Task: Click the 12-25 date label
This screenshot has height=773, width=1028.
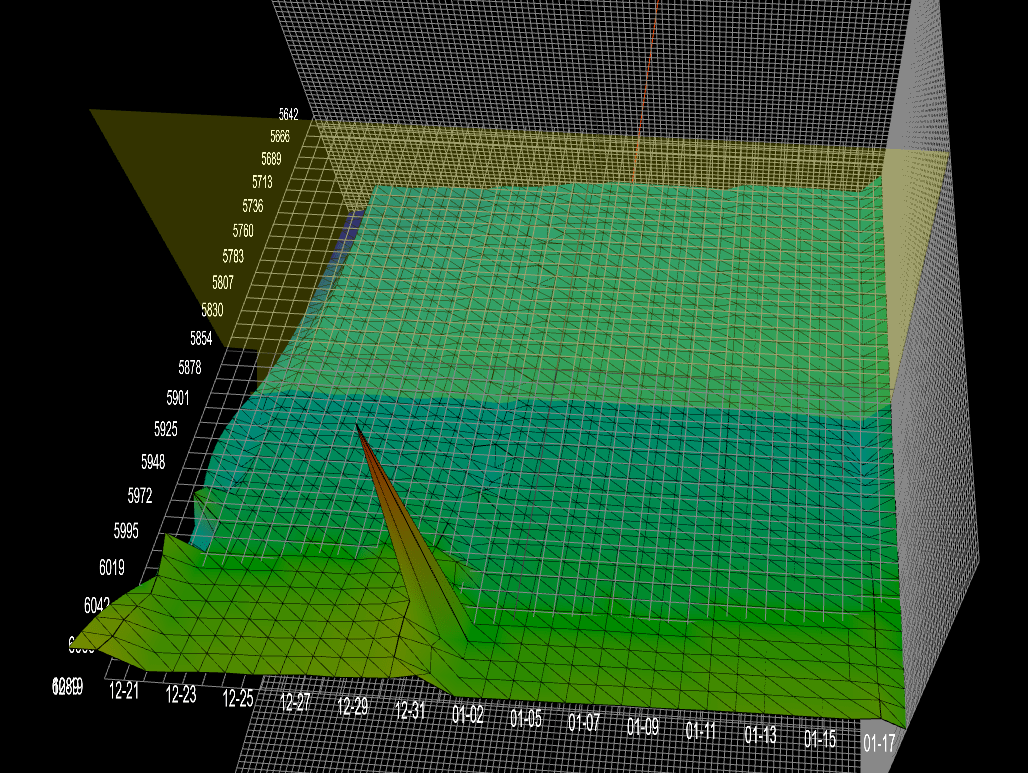Action: 238,698
